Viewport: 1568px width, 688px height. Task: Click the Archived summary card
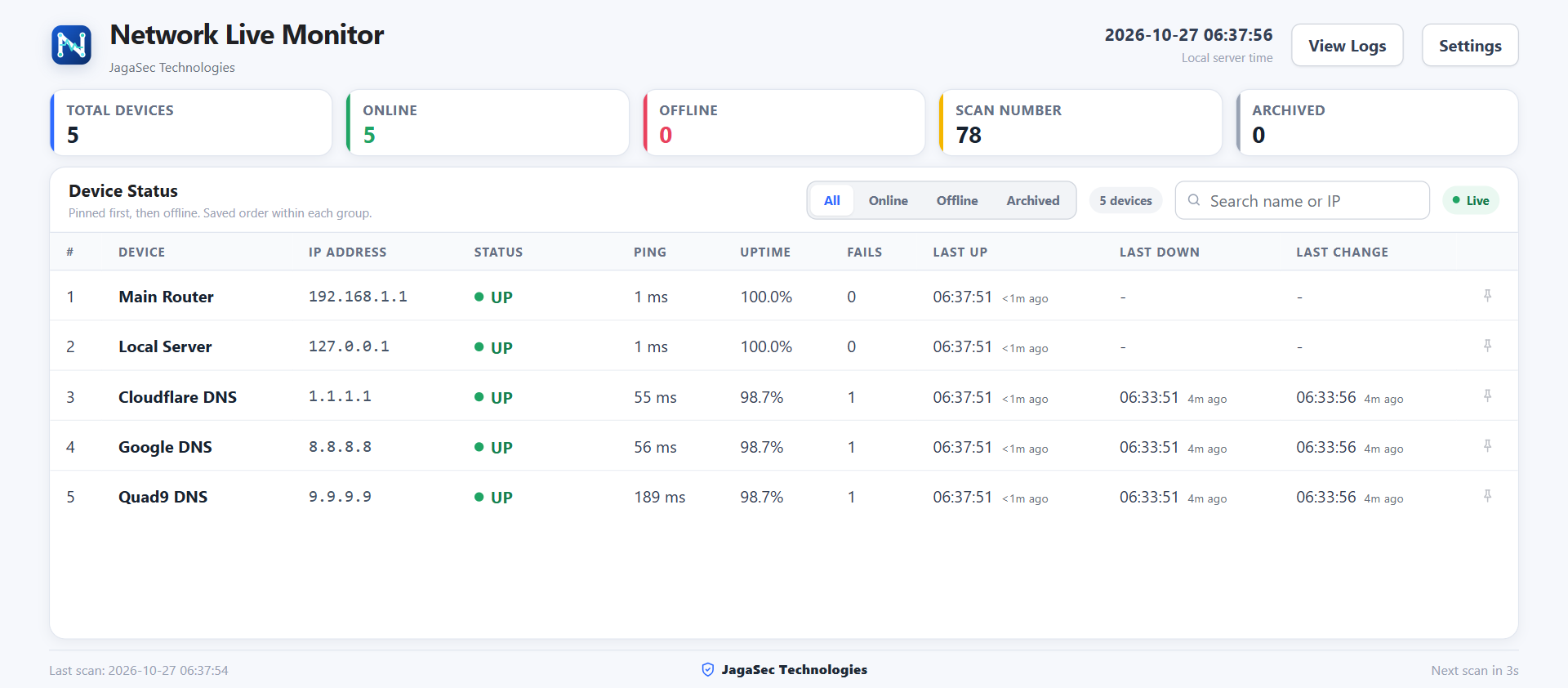coord(1377,123)
